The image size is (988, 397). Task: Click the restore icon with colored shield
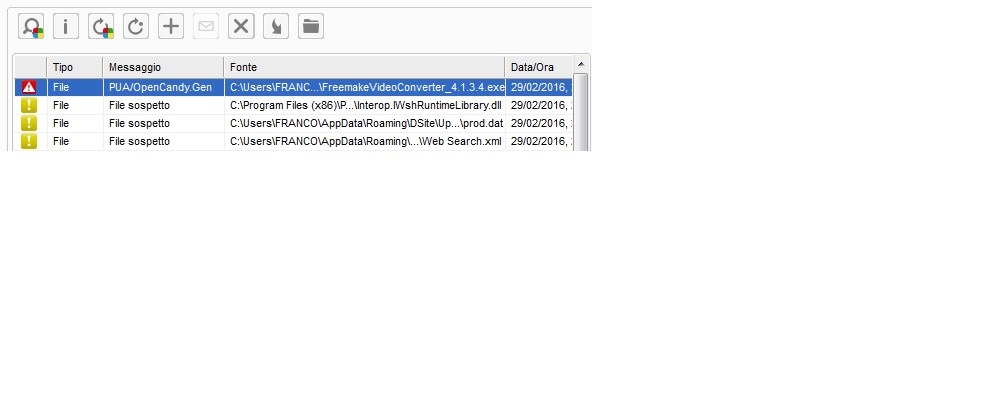(101, 26)
